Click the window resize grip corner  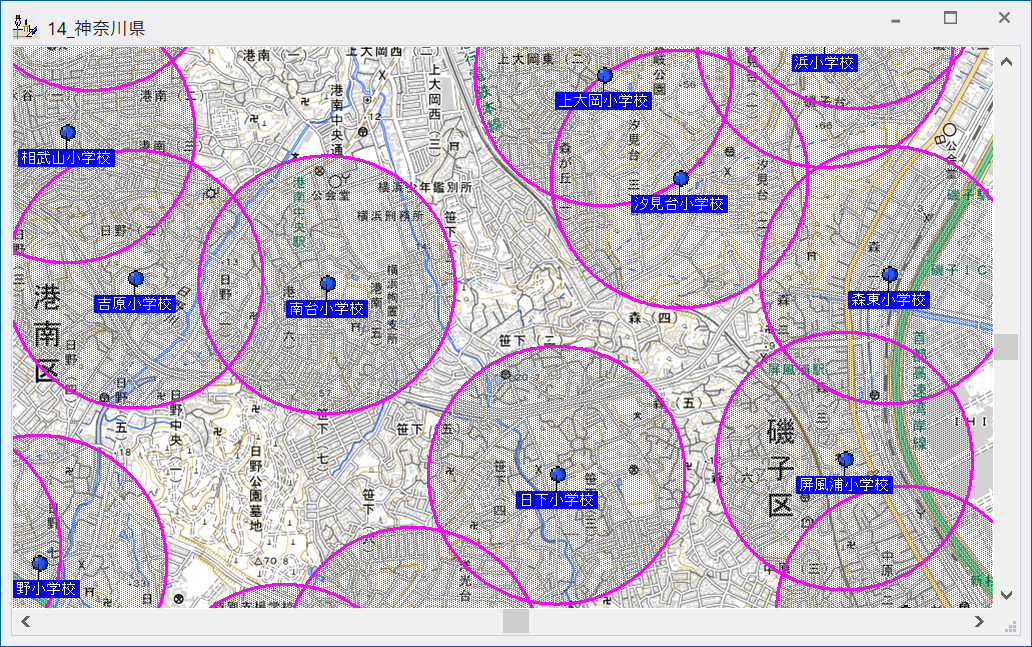1011,627
